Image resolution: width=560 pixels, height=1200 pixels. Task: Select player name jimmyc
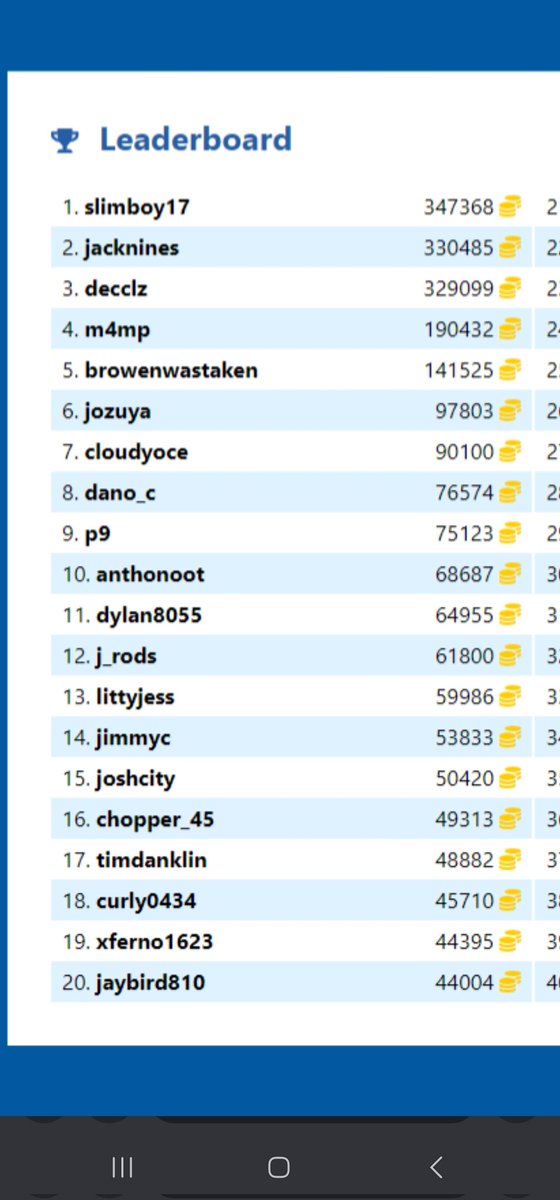click(x=133, y=738)
